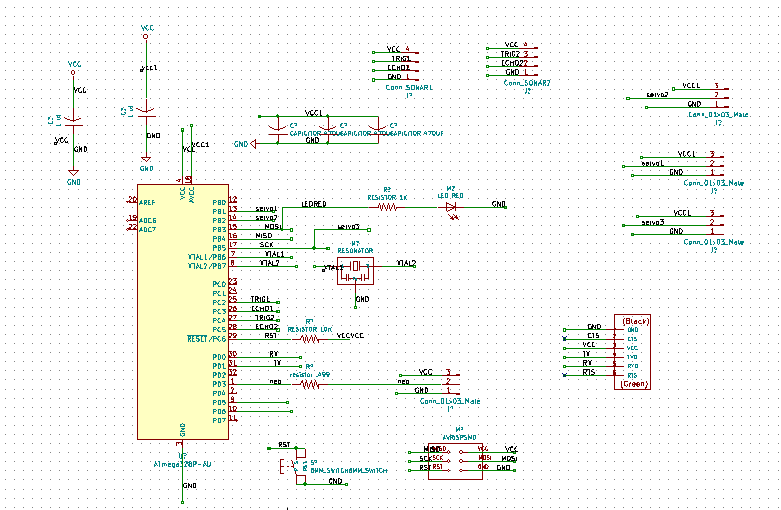
Task: Select the 10K resistor on RST line
Action: tap(309, 339)
